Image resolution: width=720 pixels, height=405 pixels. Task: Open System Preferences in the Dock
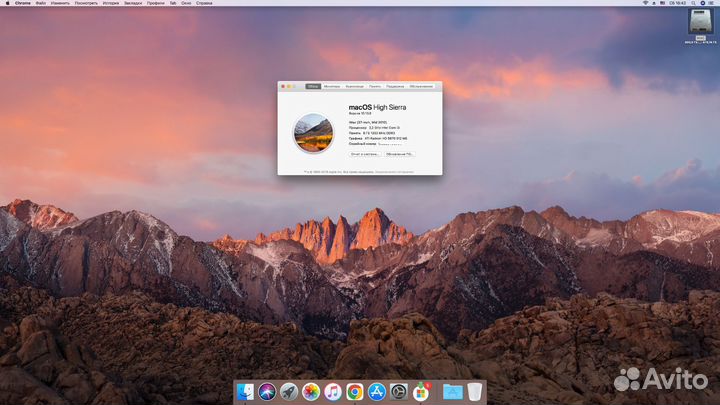click(399, 392)
